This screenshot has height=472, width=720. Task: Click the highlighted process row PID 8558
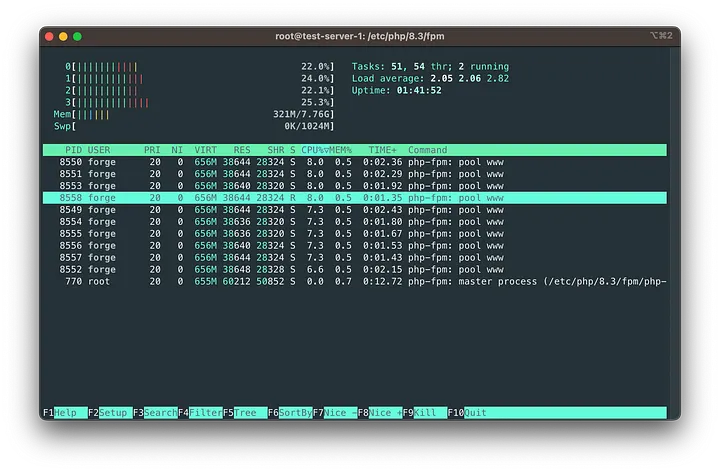355,198
